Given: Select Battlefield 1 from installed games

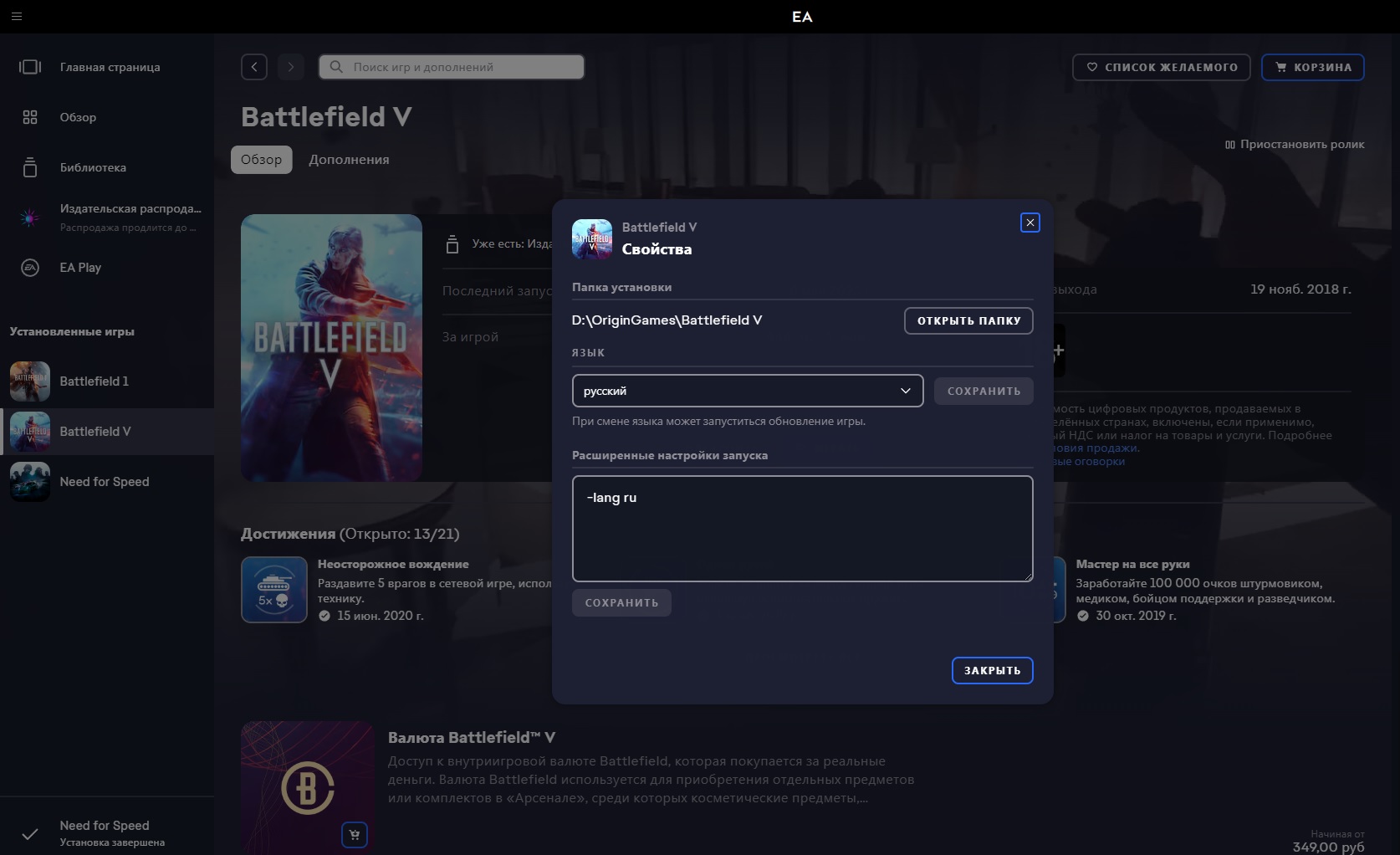Looking at the screenshot, I should click(107, 381).
